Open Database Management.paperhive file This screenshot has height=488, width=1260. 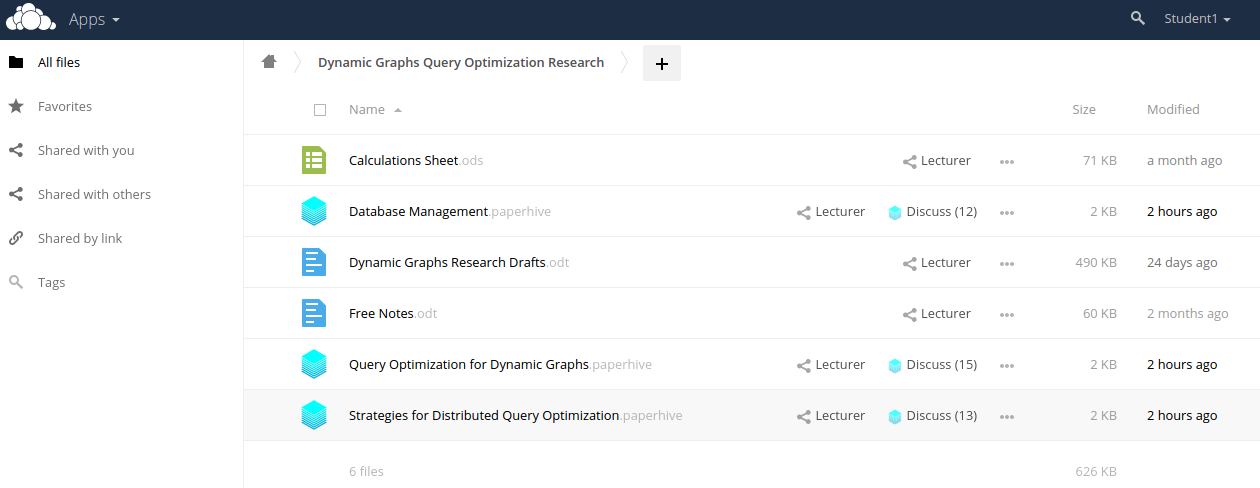click(x=450, y=211)
